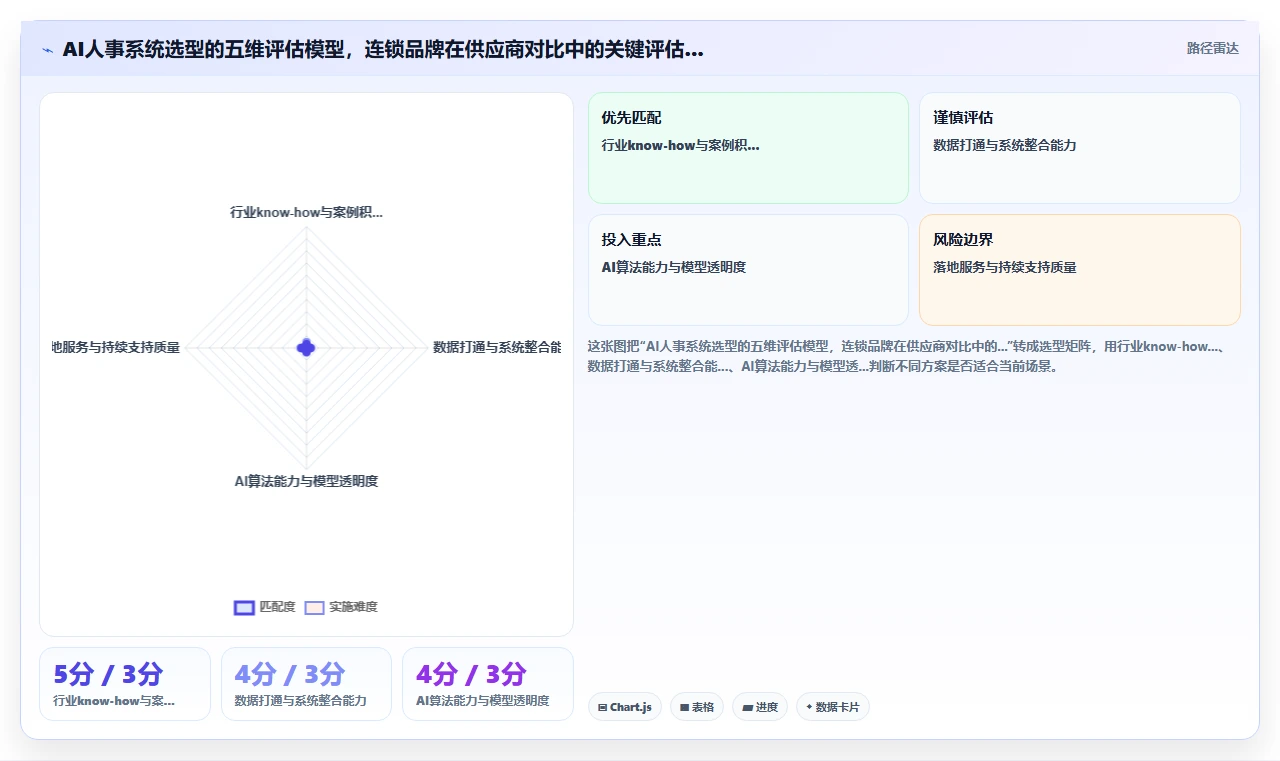Click the Chart.js chip
The image size is (1280, 761).
625,707
